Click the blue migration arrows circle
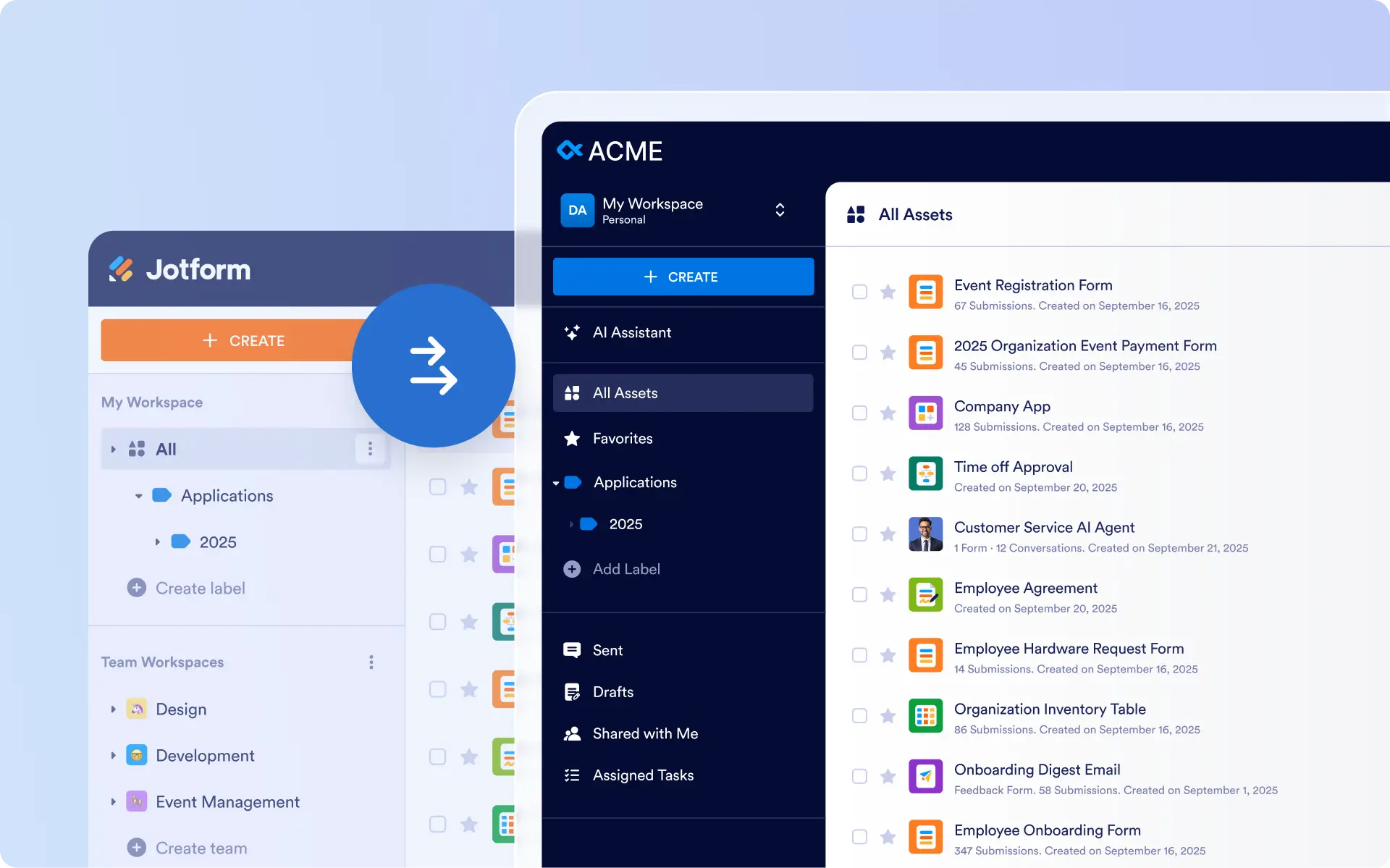Viewport: 1390px width, 868px height. 433,366
